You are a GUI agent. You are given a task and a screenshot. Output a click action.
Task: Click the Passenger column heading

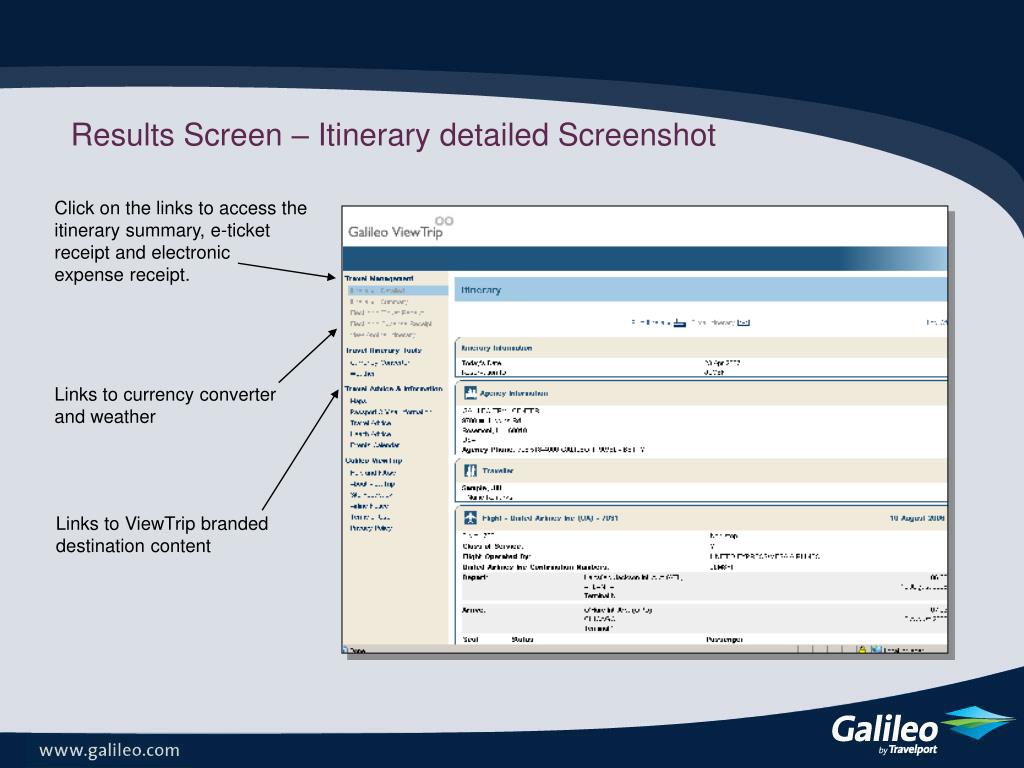tap(724, 639)
